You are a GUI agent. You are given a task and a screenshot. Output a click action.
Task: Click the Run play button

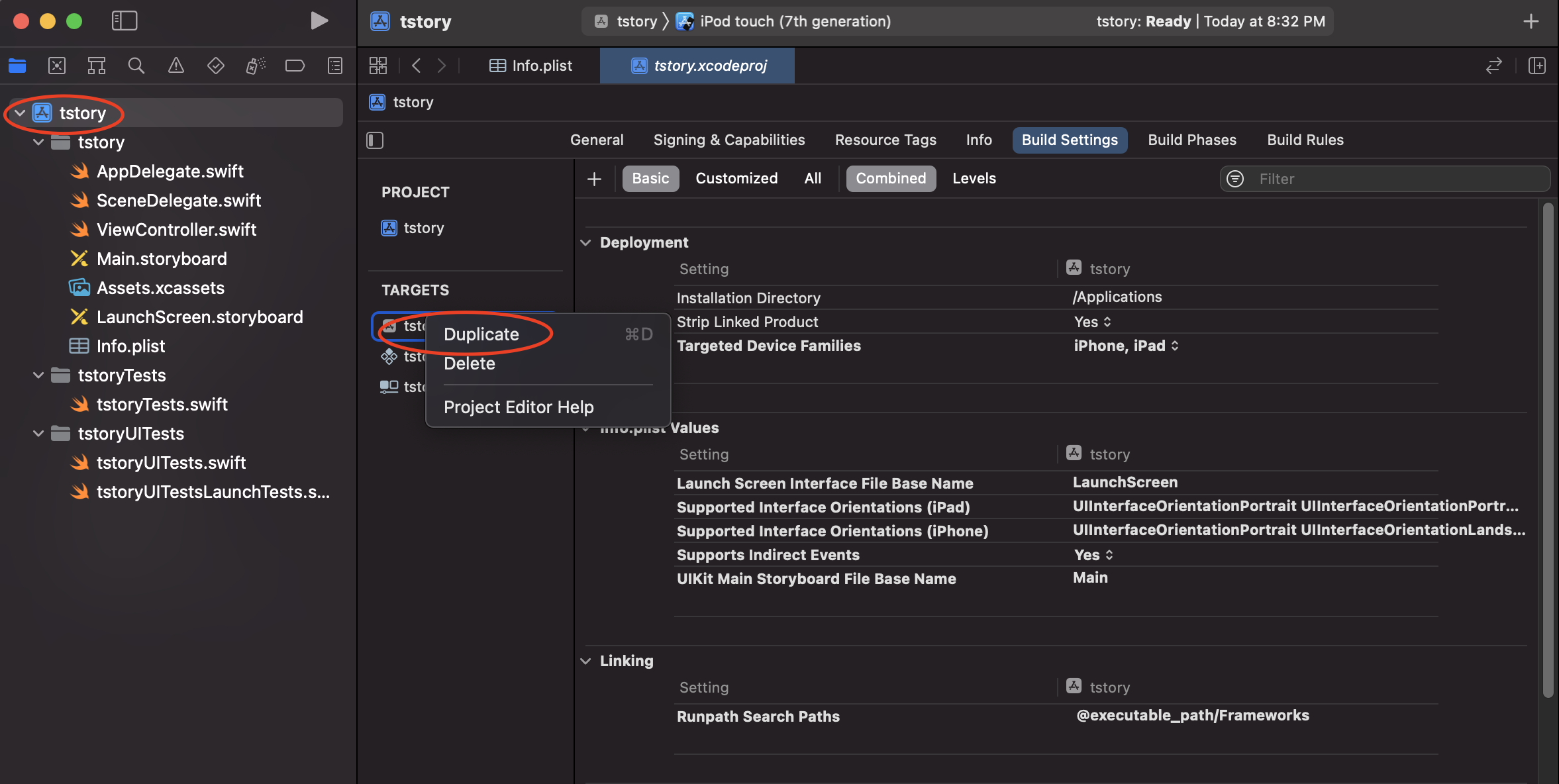pos(319,21)
